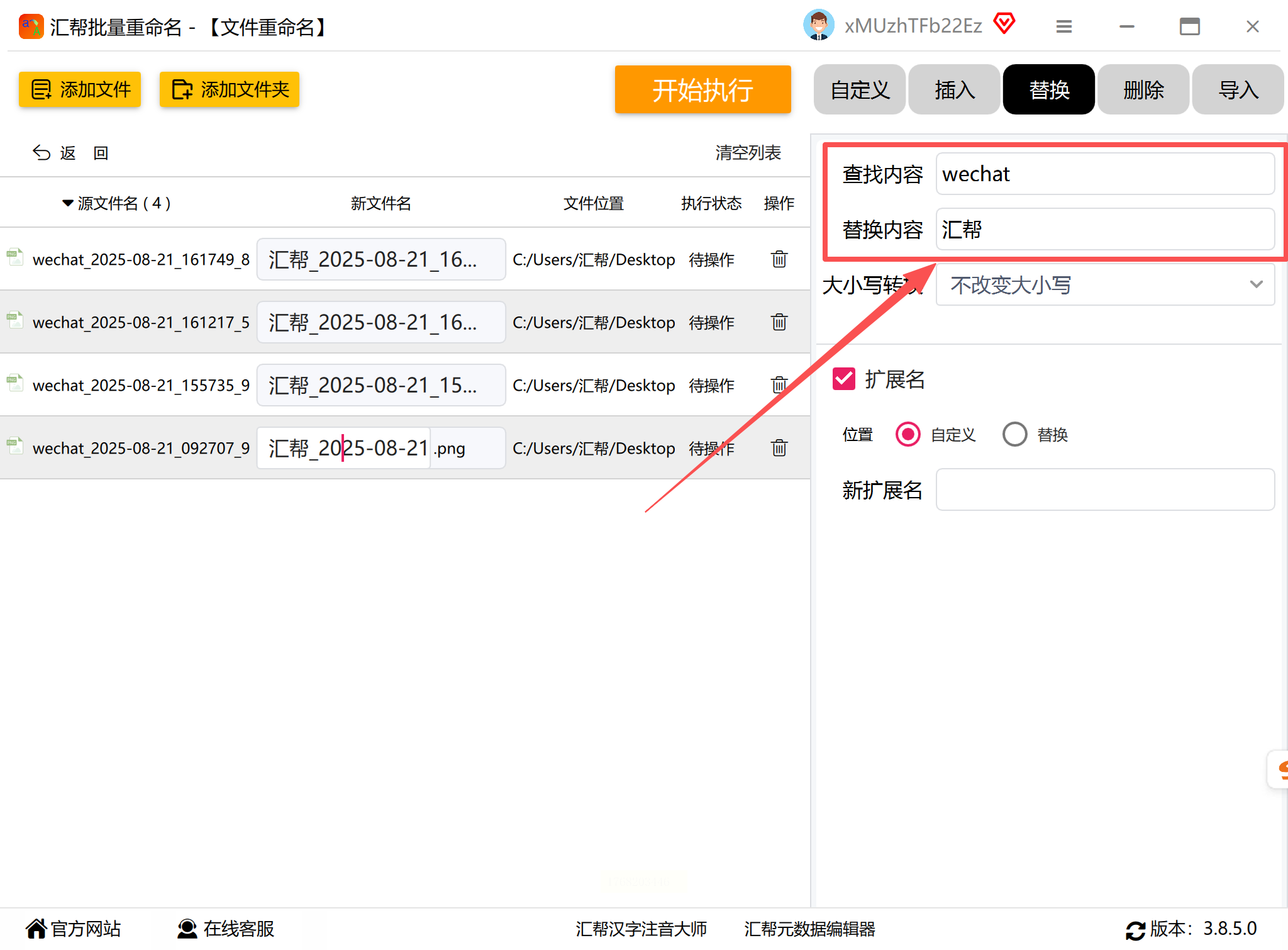Screen dimensions: 1288x950
Task: Collapse the 源文件名 column sort arrow
Action: [67, 203]
